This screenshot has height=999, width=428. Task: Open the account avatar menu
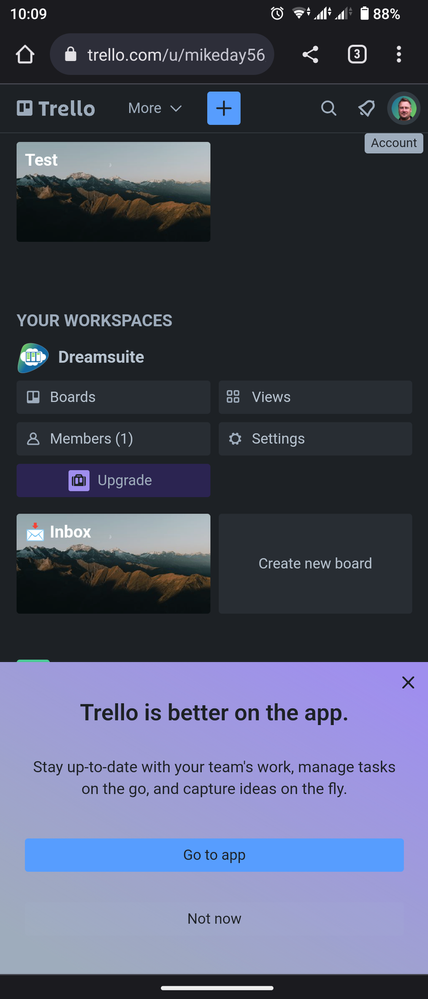click(x=404, y=108)
